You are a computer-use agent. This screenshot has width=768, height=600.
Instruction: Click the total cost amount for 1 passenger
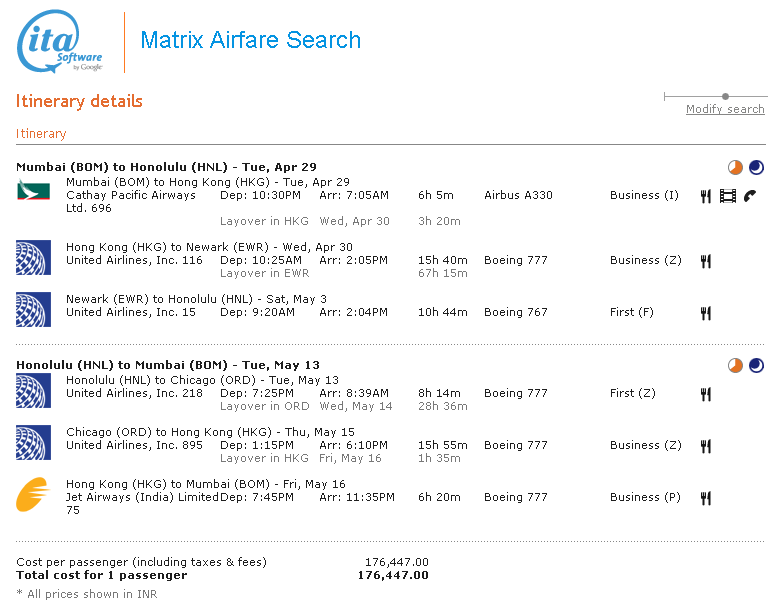pos(393,575)
